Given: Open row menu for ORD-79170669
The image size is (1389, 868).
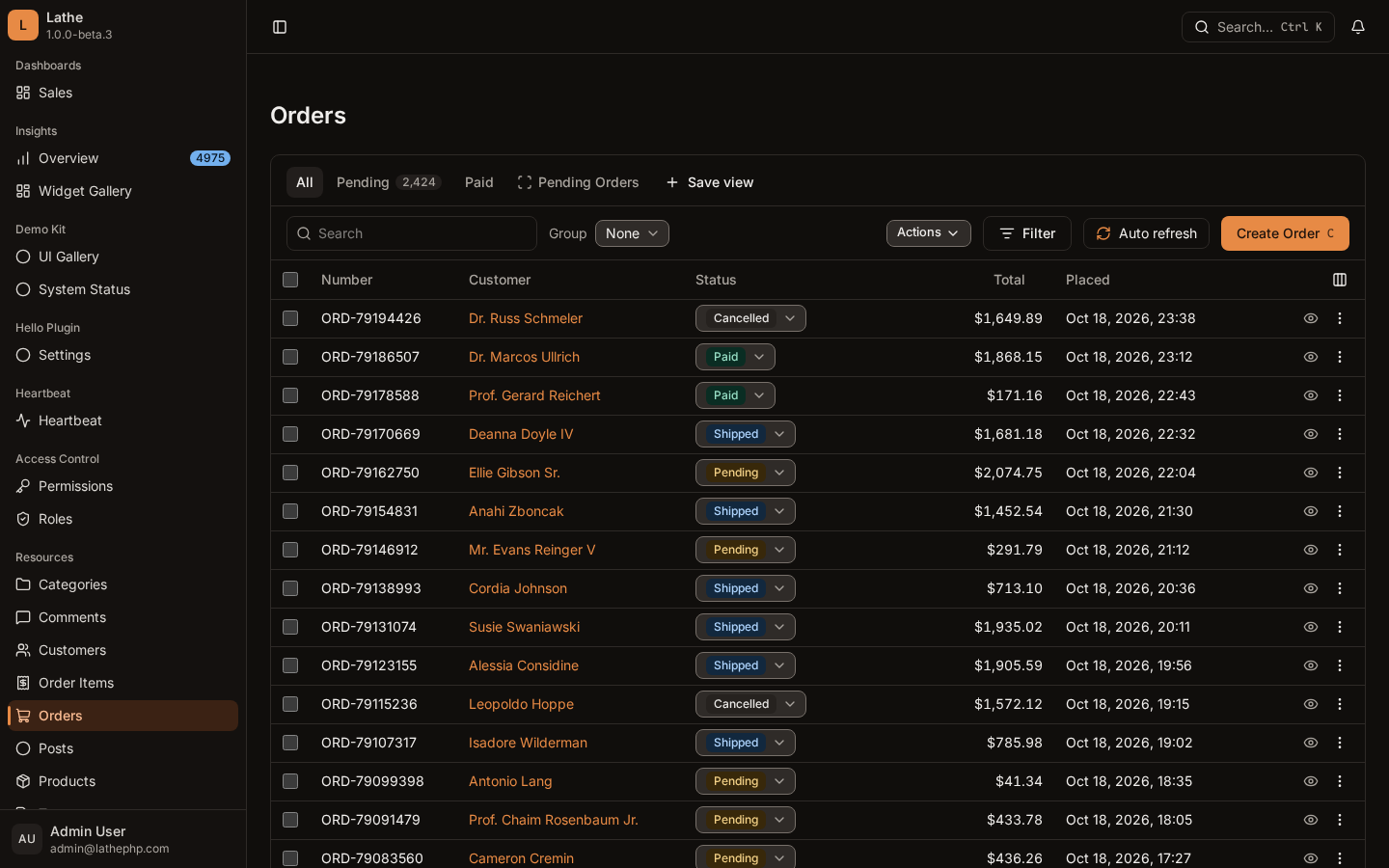Looking at the screenshot, I should pos(1340,434).
